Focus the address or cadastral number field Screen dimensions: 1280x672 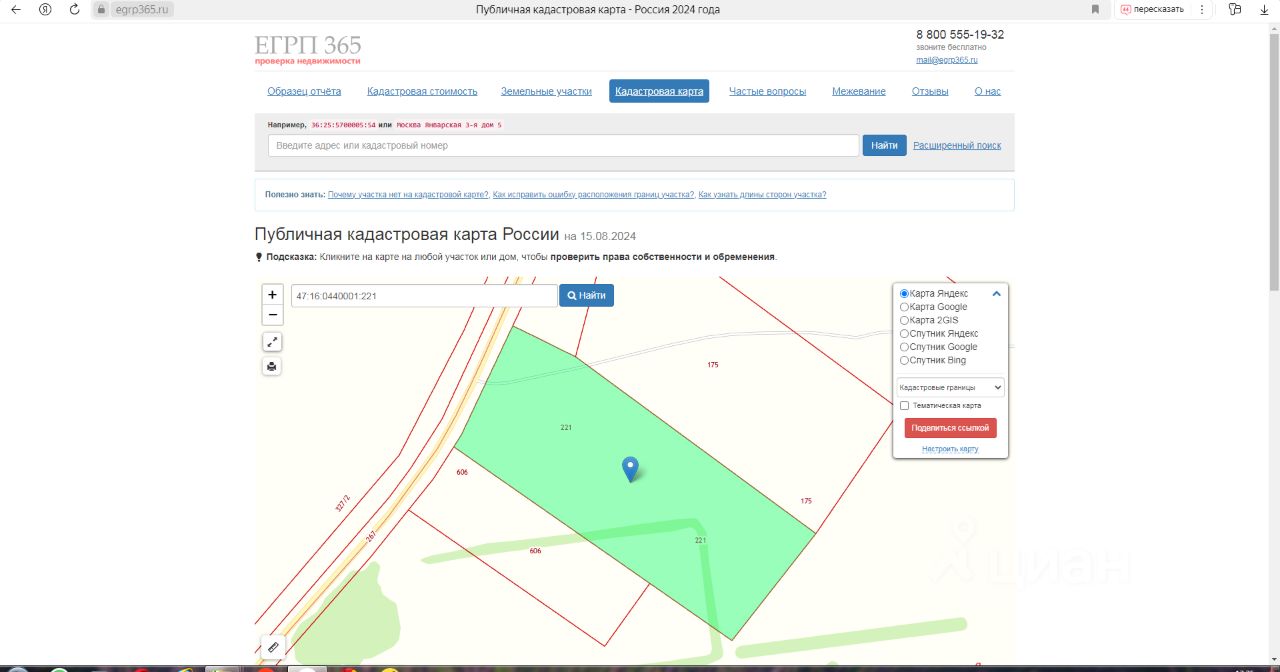click(564, 145)
